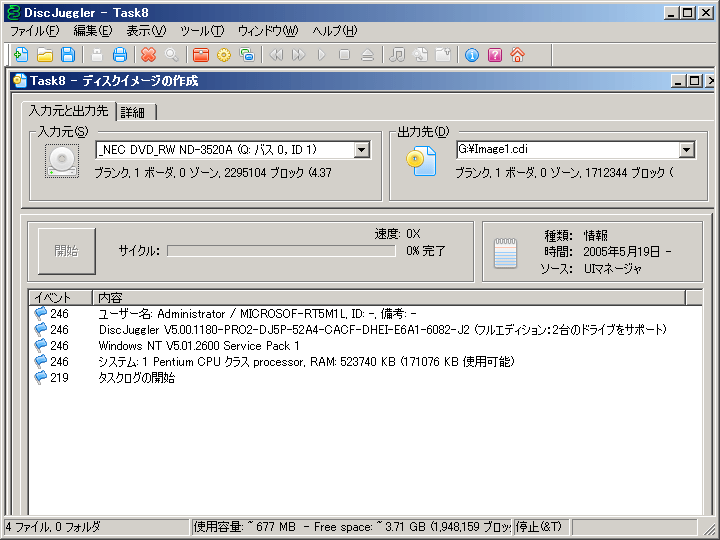
Task: Click the ソース: UIマネージャ value
Action: coord(613,269)
